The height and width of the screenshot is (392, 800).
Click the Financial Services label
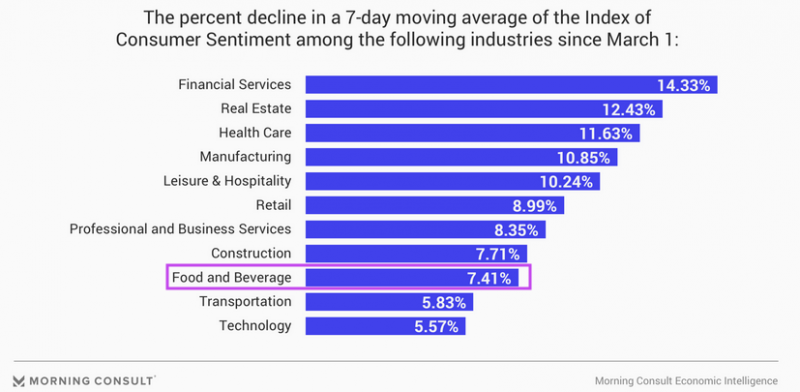click(x=235, y=84)
